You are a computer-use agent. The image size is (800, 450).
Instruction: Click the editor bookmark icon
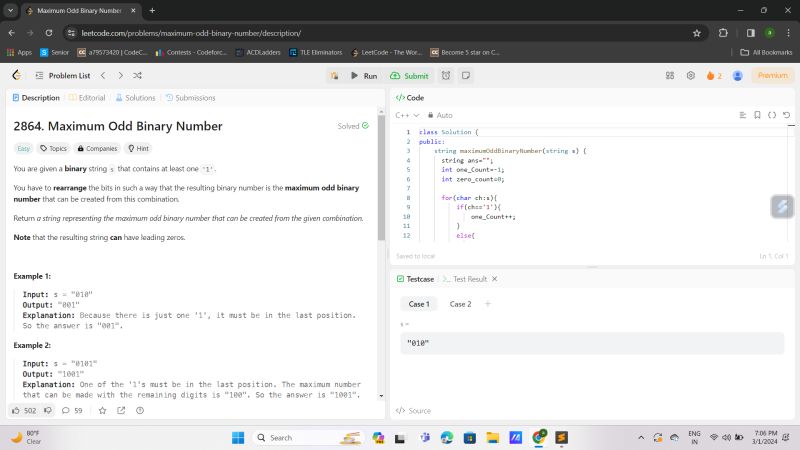click(757, 115)
